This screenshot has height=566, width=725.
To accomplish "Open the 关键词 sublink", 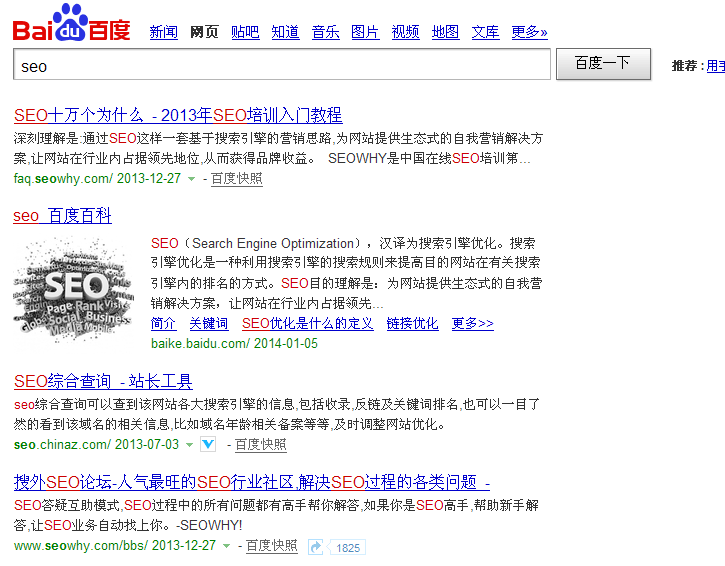I will [x=209, y=323].
